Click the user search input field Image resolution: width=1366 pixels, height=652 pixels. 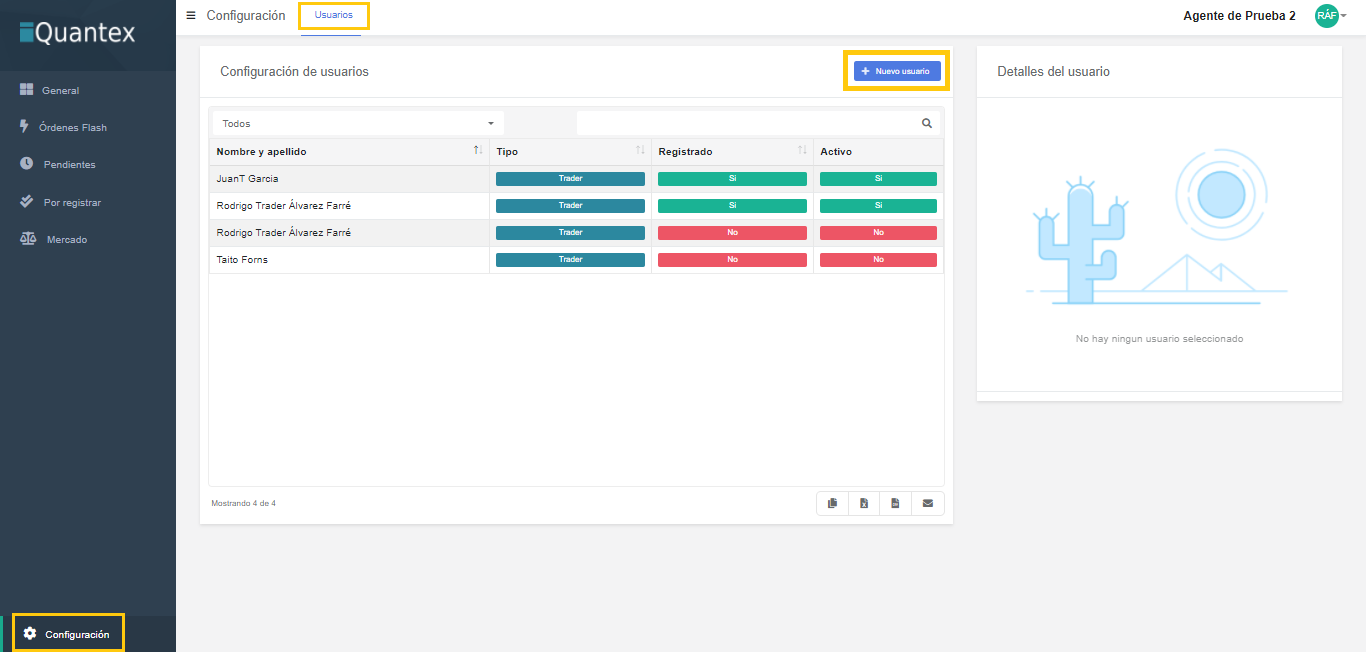(x=747, y=124)
